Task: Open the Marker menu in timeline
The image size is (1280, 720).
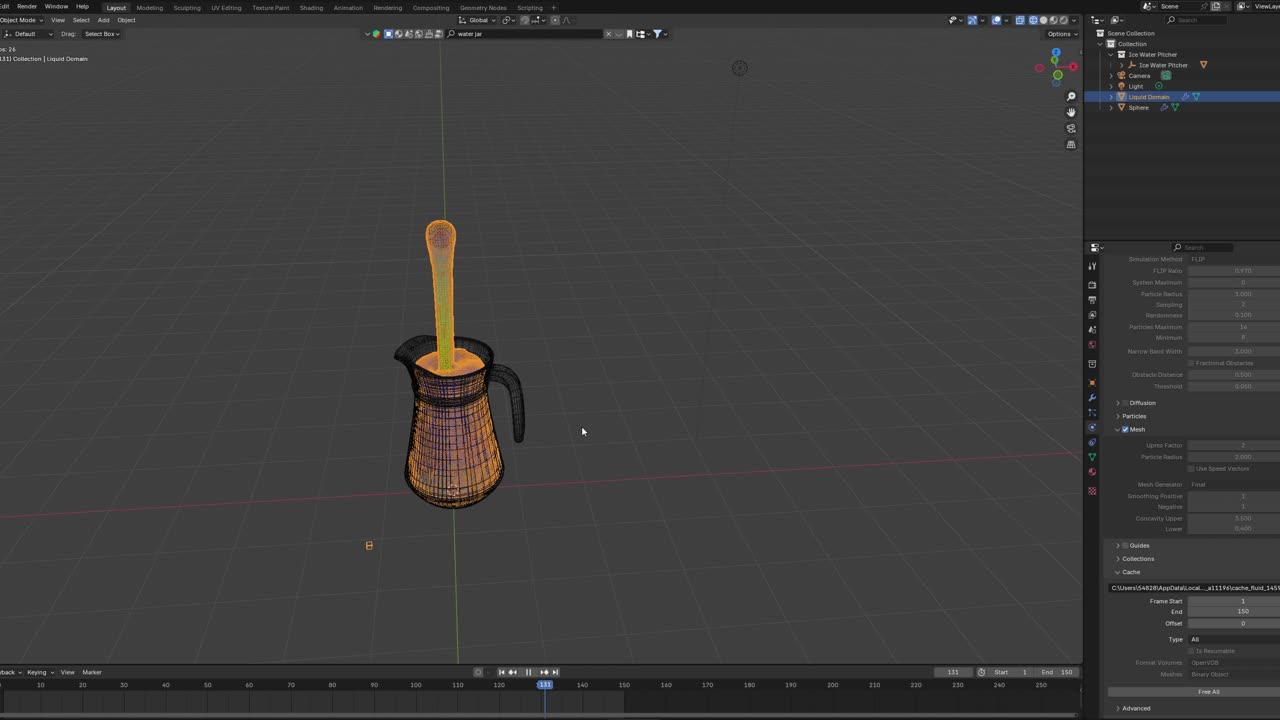Action: (92, 672)
